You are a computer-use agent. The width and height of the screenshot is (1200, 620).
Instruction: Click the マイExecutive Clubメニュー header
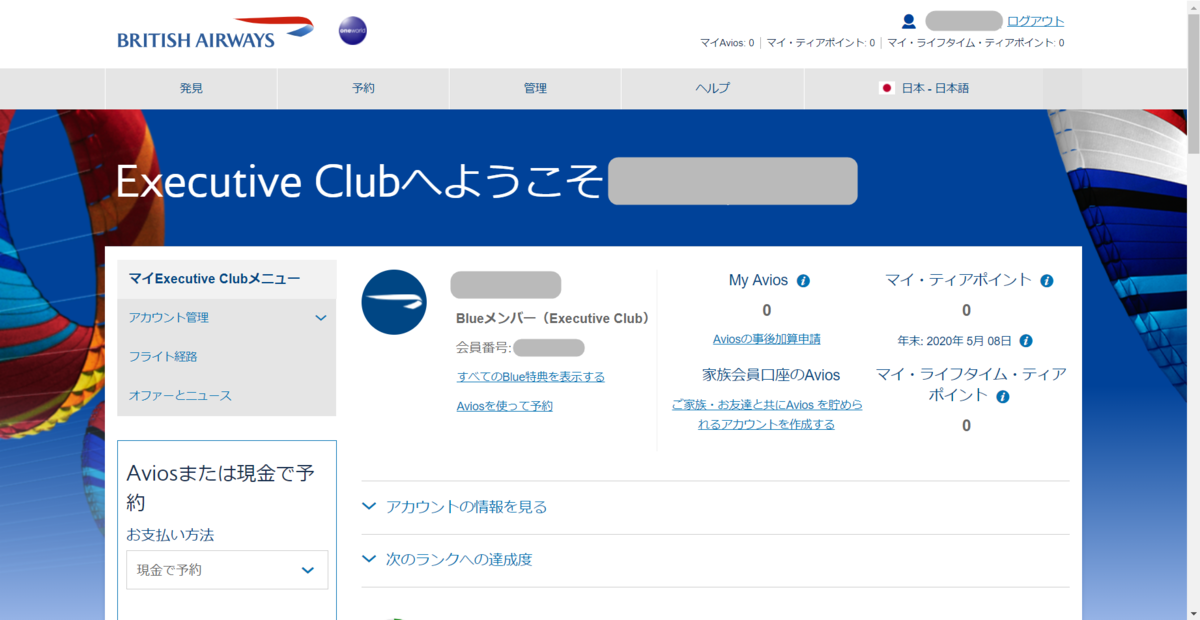pos(227,279)
